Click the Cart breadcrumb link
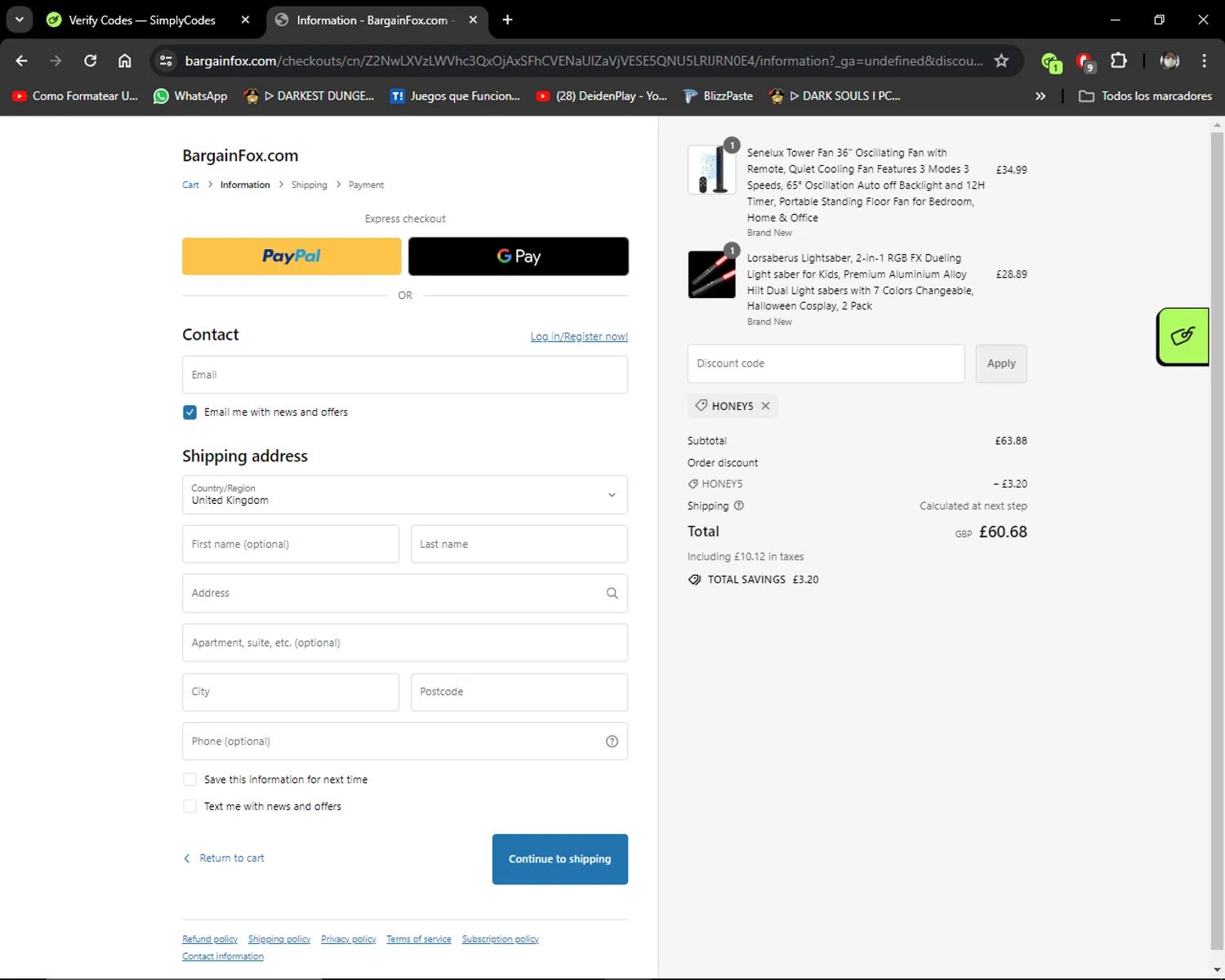The width and height of the screenshot is (1225, 980). [x=190, y=185]
